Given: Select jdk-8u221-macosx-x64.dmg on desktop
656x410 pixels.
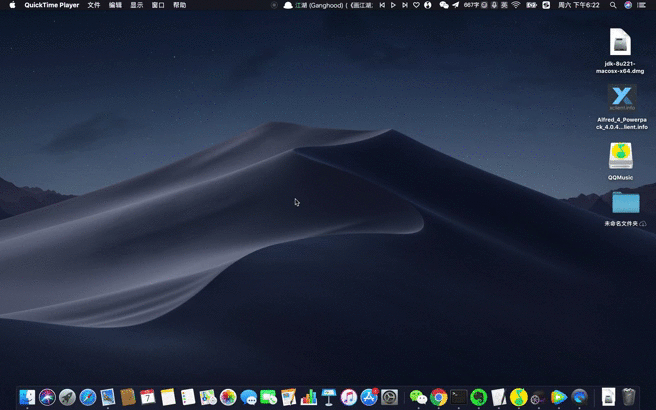Looking at the screenshot, I should pos(620,51).
